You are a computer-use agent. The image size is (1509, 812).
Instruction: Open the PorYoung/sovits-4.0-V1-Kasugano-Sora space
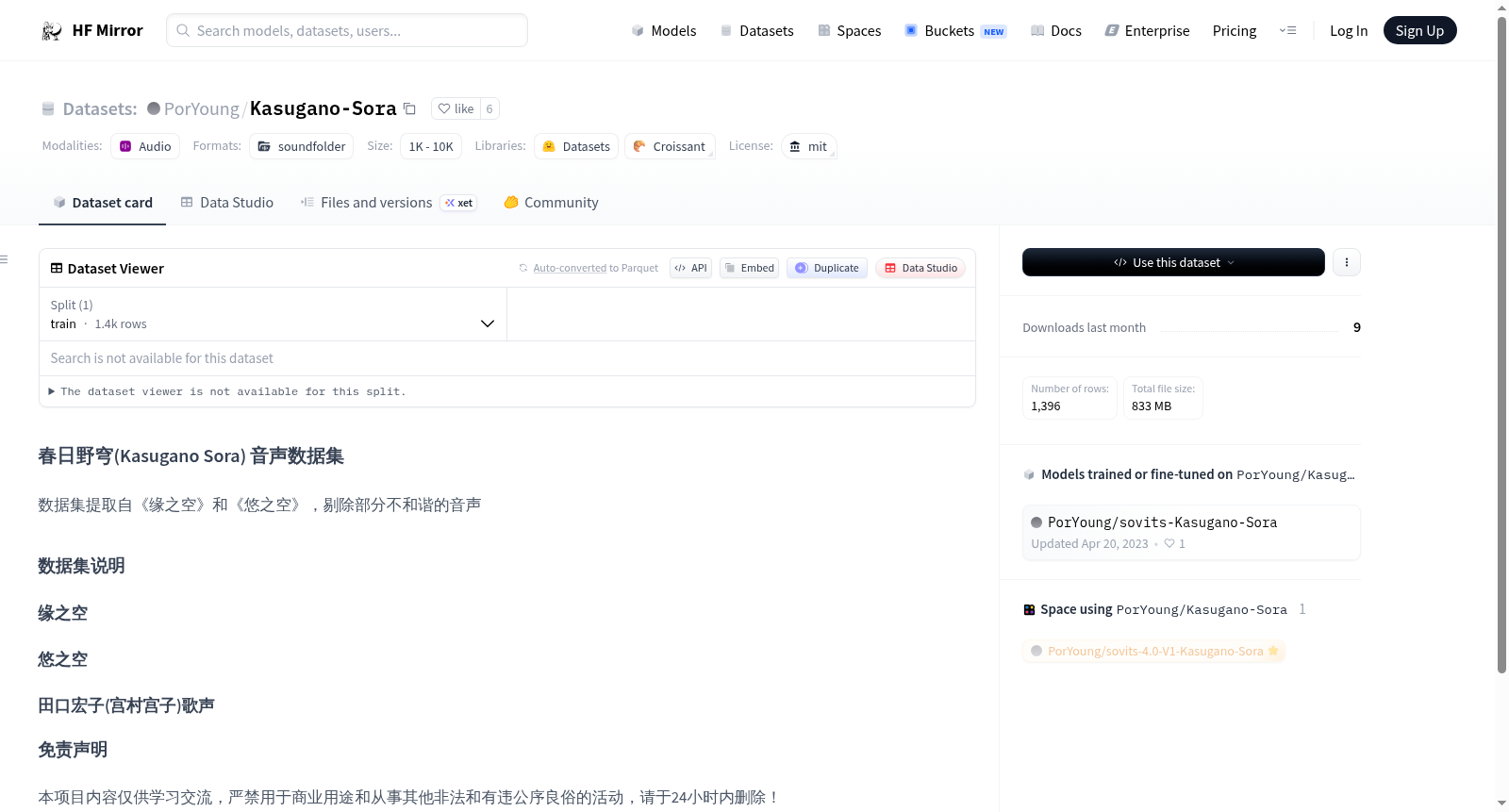1154,651
